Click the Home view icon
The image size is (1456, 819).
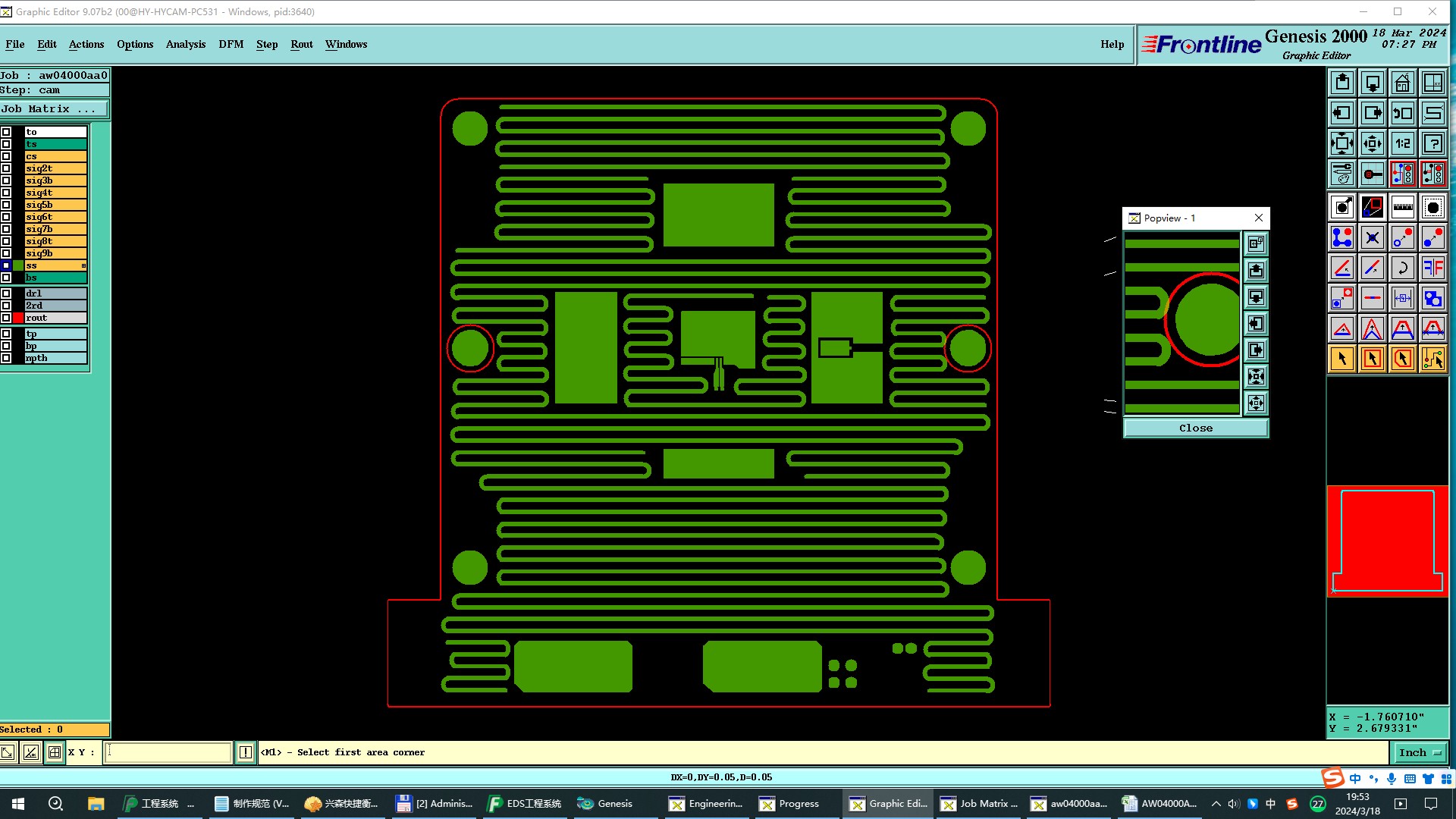pos(1402,83)
